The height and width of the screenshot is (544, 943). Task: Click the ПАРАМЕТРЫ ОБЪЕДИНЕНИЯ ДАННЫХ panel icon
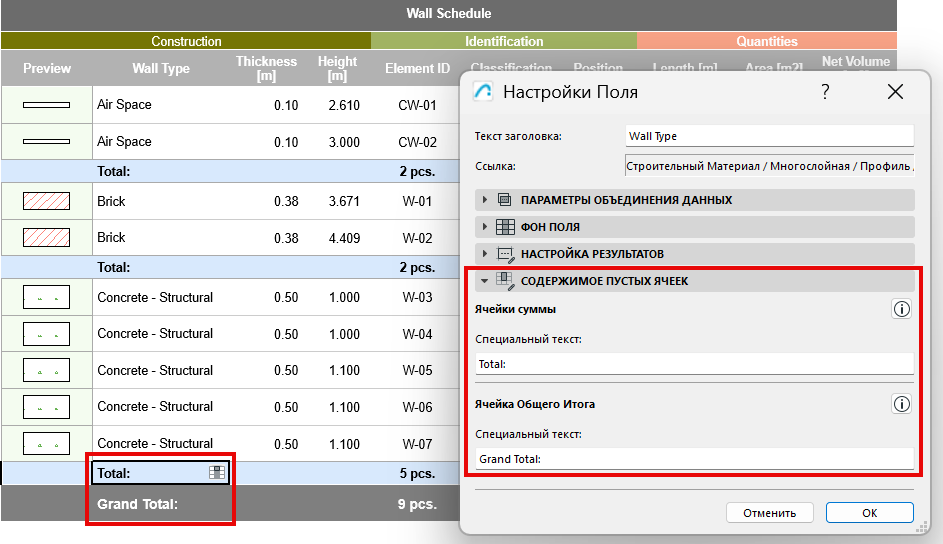(x=505, y=200)
